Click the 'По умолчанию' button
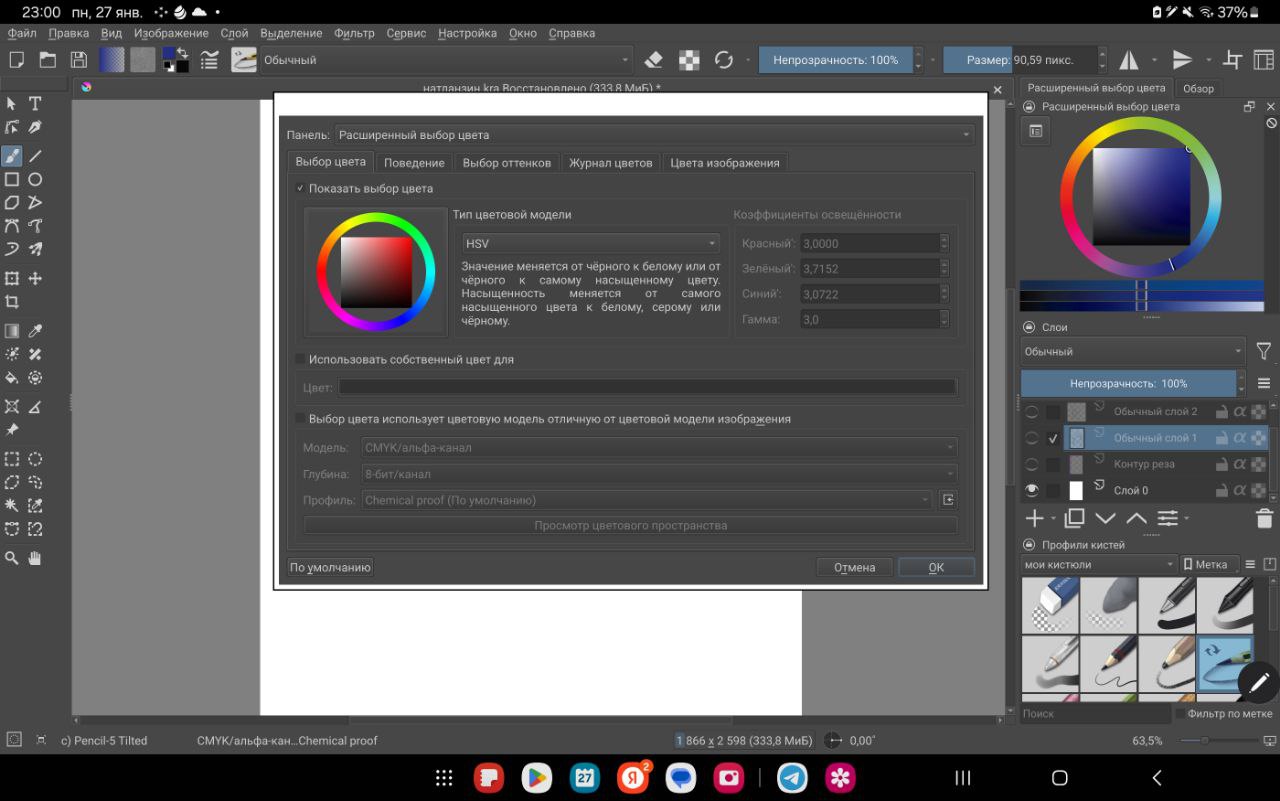The image size is (1280, 801). [330, 567]
